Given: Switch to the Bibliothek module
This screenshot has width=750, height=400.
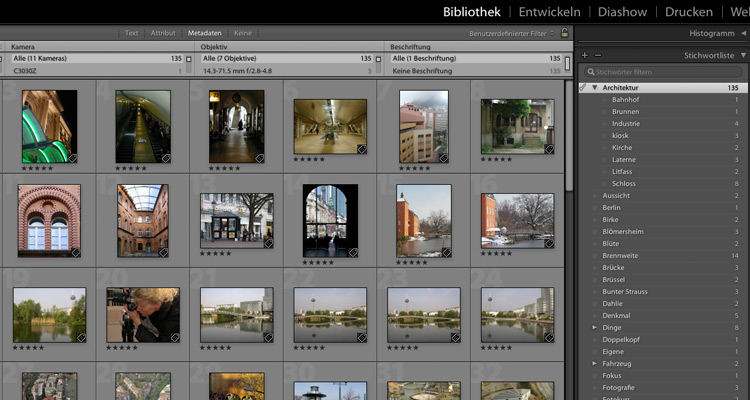Looking at the screenshot, I should point(472,12).
